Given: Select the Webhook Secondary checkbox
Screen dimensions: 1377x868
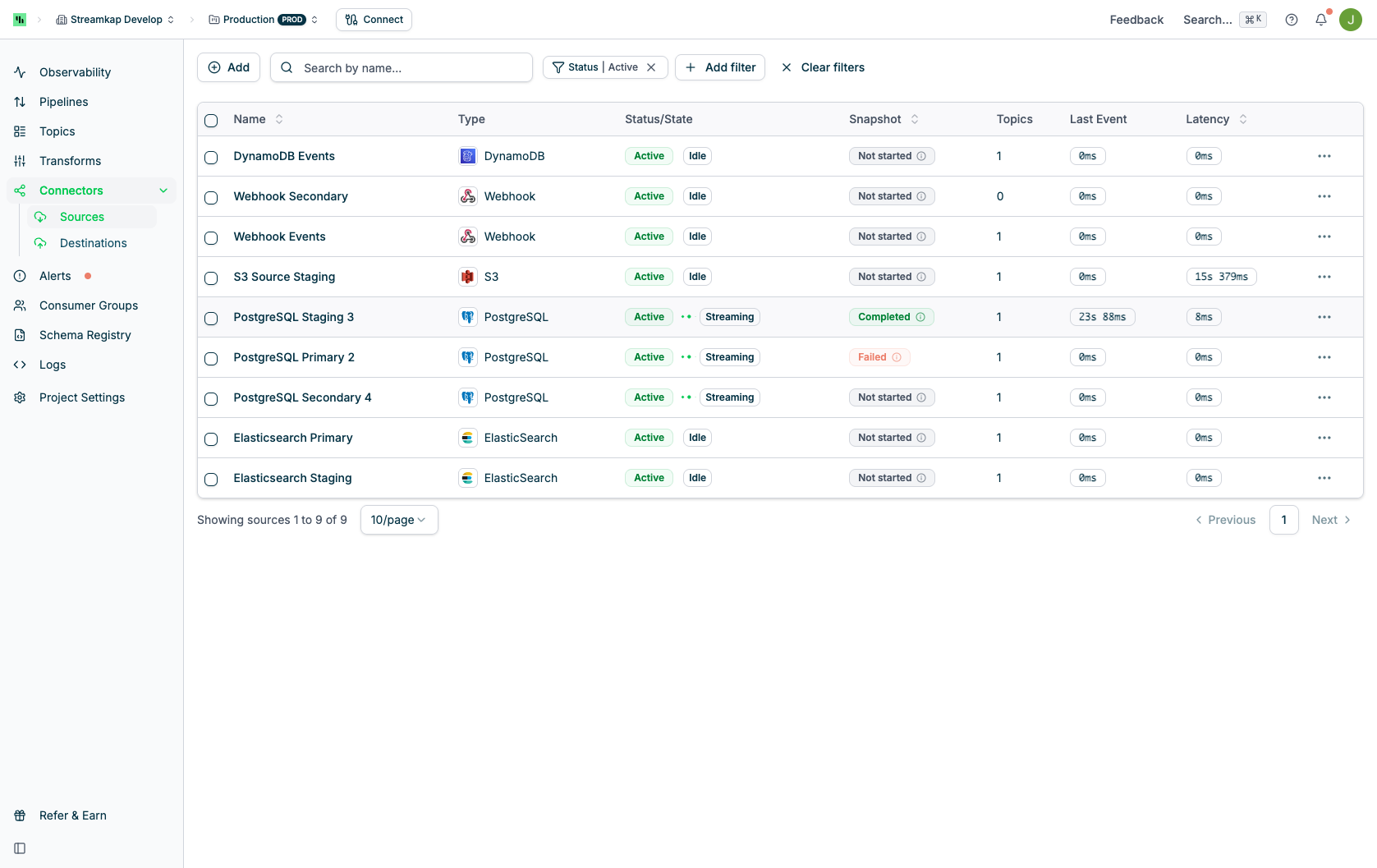Looking at the screenshot, I should pos(211,198).
